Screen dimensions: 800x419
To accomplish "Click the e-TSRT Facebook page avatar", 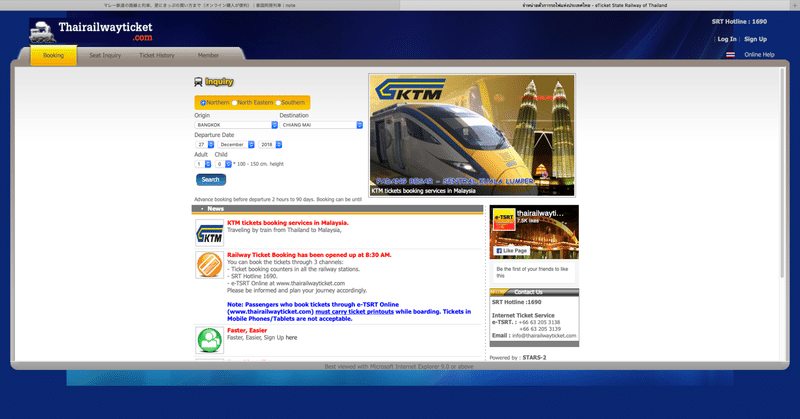I will [504, 219].
